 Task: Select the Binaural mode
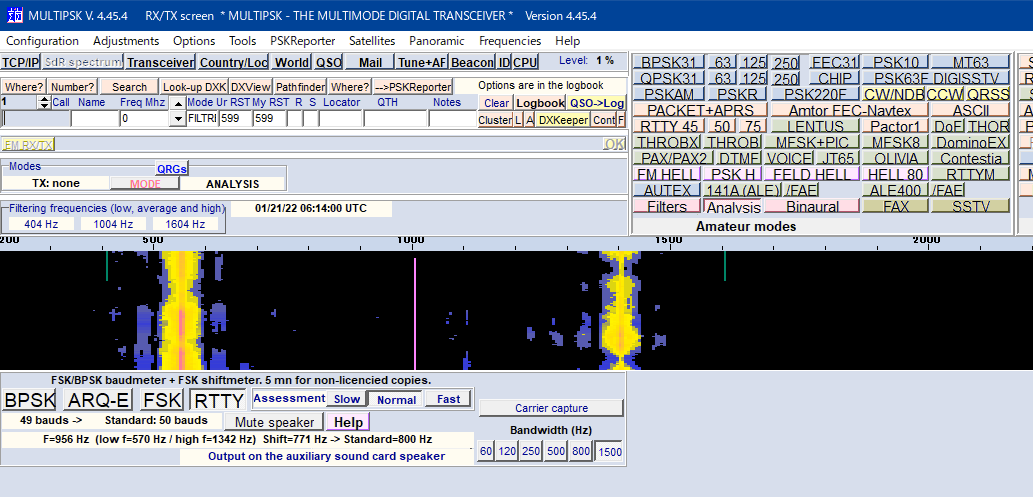pyautogui.click(x=812, y=206)
